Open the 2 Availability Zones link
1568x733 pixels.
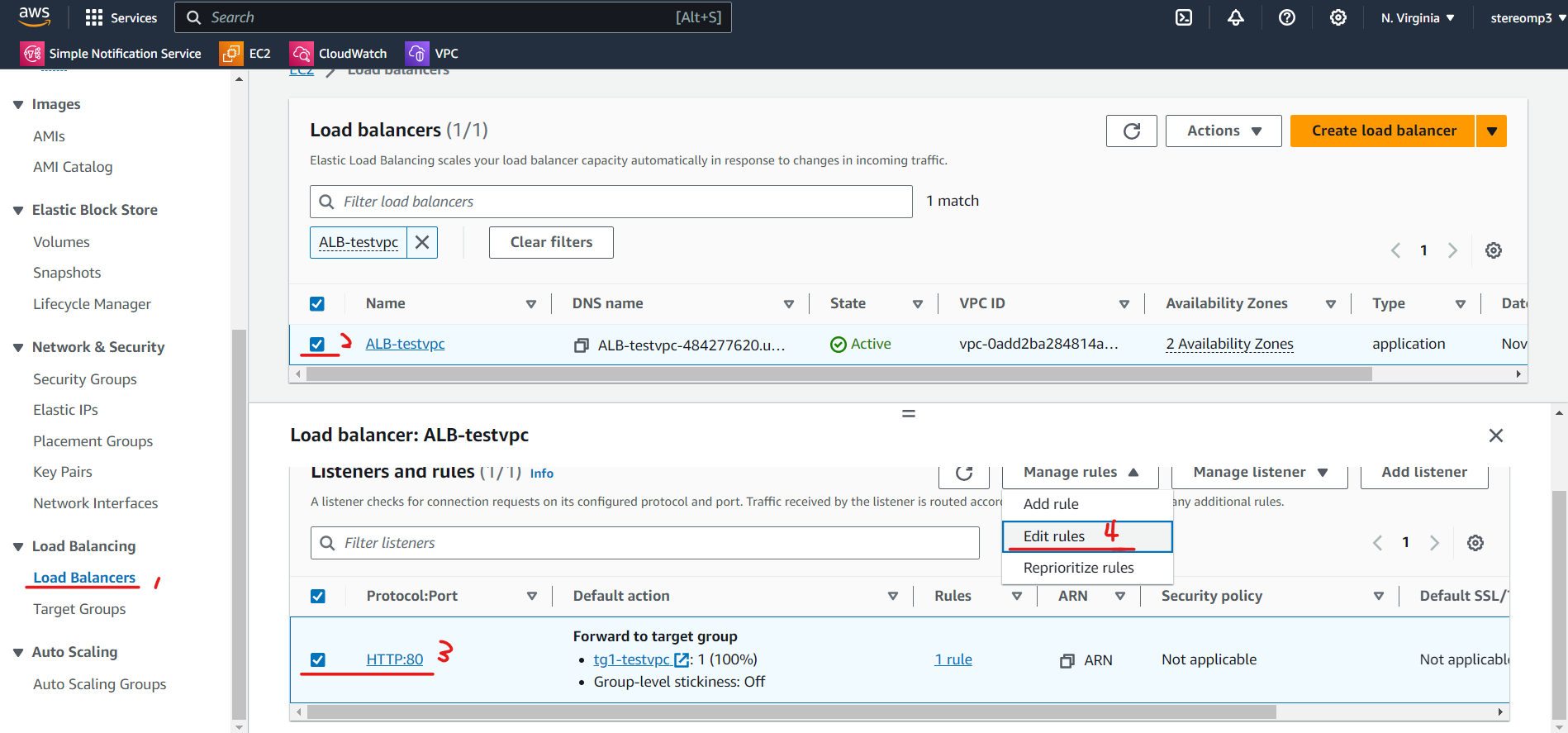[x=1230, y=344]
